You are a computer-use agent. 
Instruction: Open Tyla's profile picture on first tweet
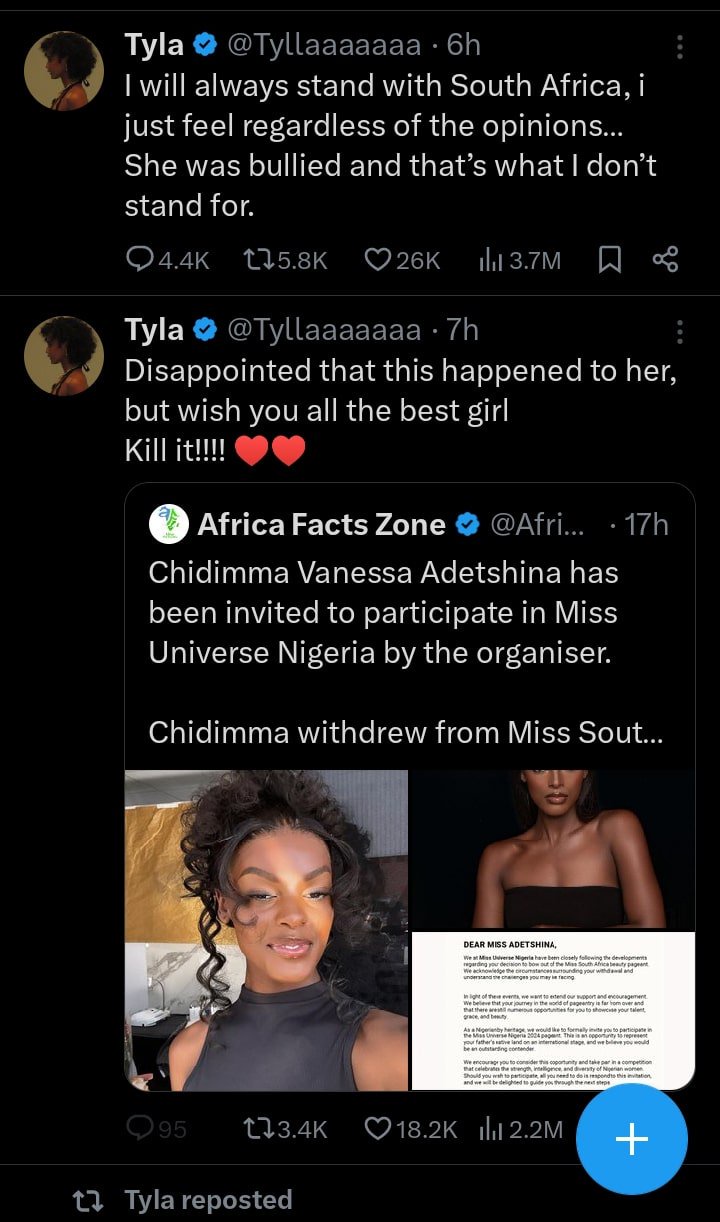(x=65, y=70)
